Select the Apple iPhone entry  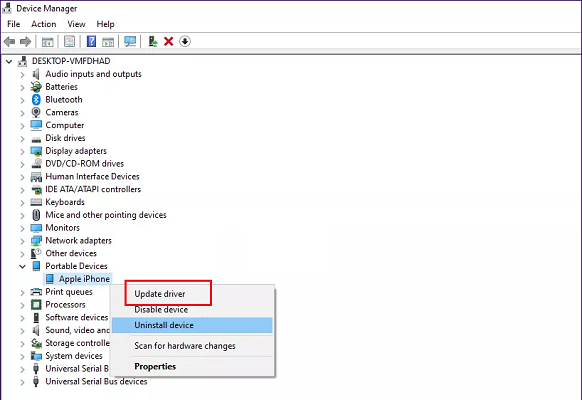coord(84,279)
